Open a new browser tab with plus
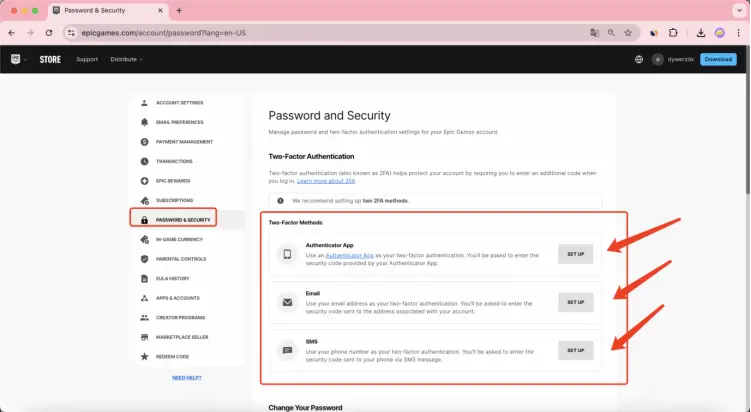The image size is (751, 412). coord(179,10)
